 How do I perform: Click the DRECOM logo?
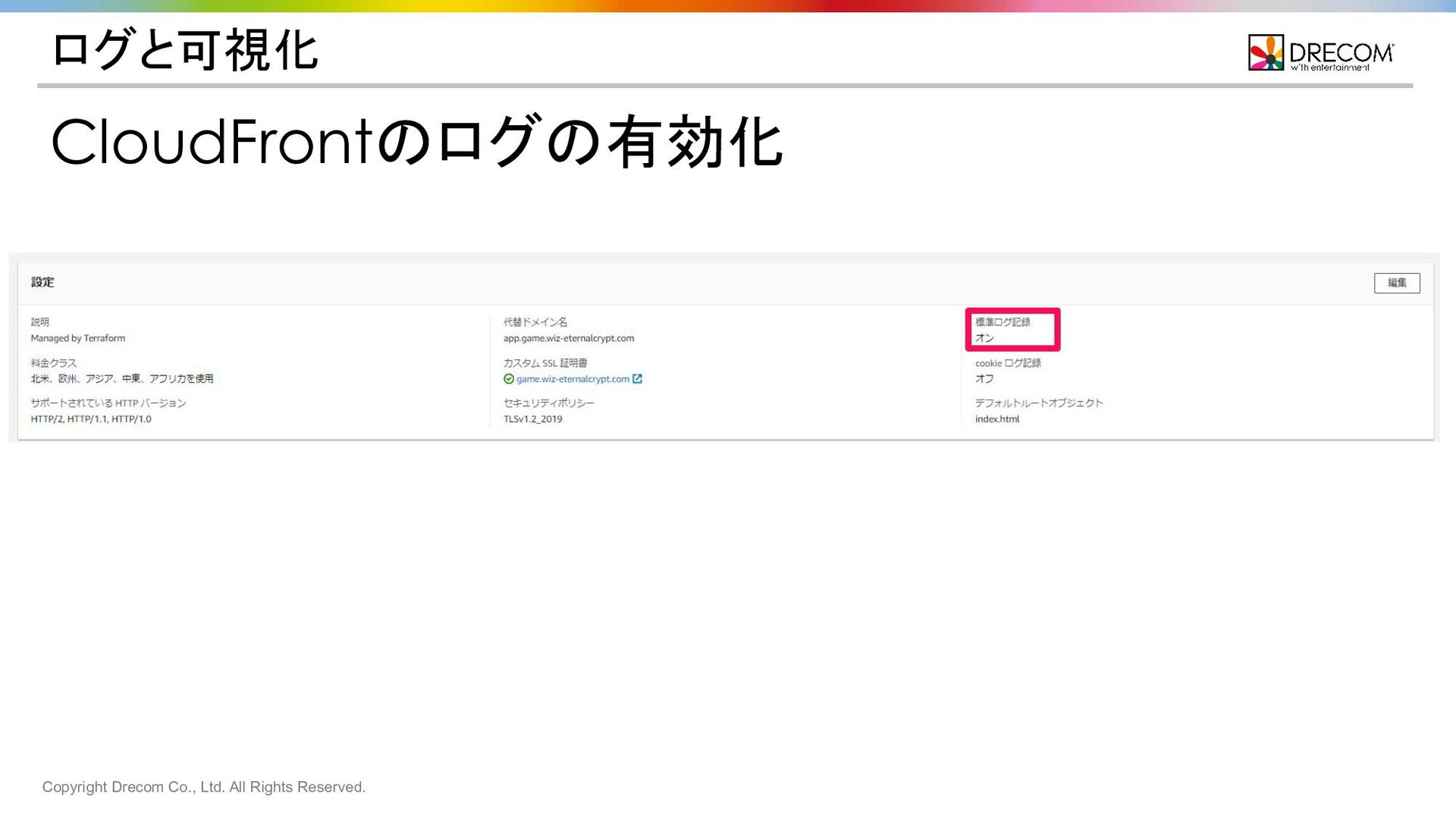1320,53
